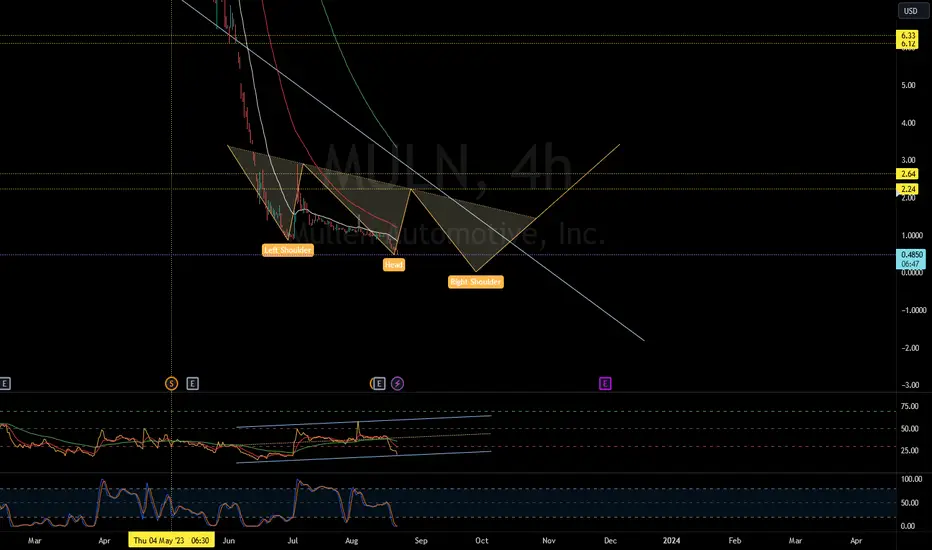Click the 2024 label on time axis

pyautogui.click(x=672, y=540)
